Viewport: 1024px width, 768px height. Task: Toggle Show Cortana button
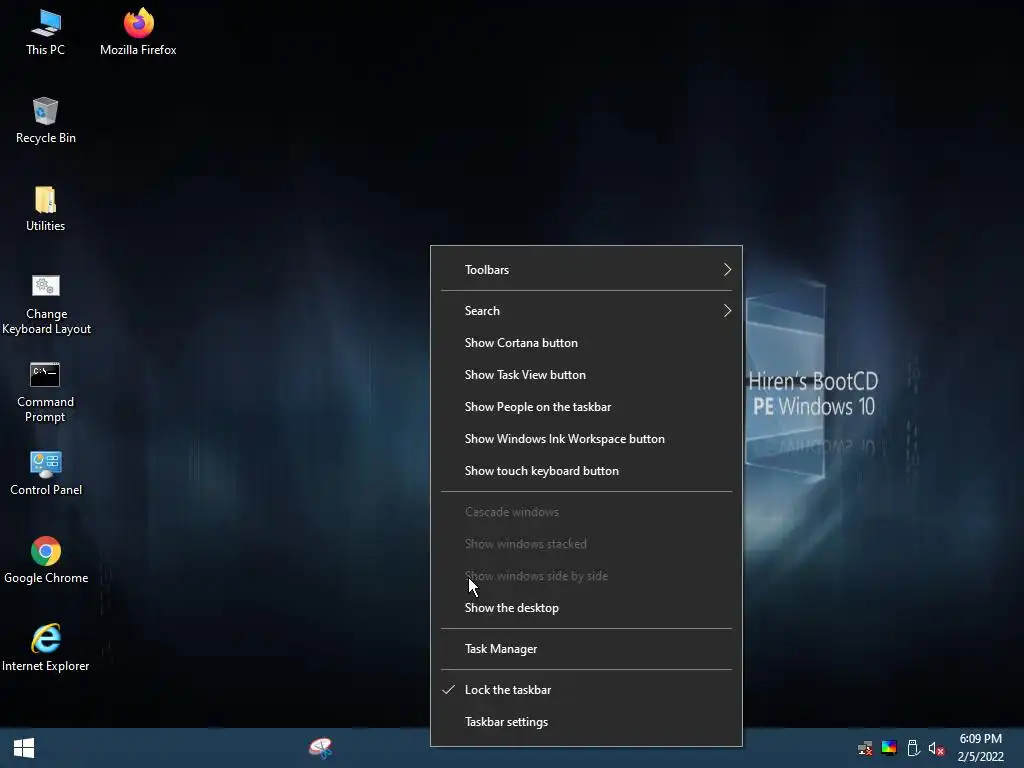coord(586,343)
